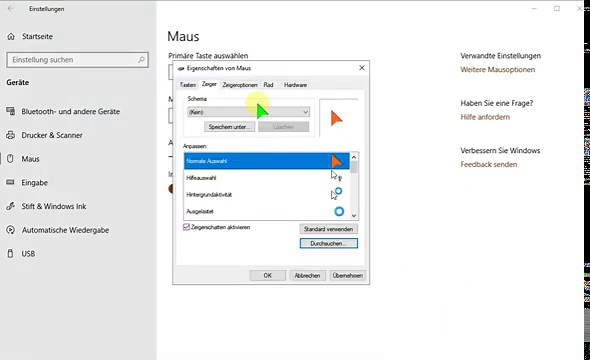Select the Hilfeauswahl list row
Screen dimensions: 590x360
click(267, 178)
